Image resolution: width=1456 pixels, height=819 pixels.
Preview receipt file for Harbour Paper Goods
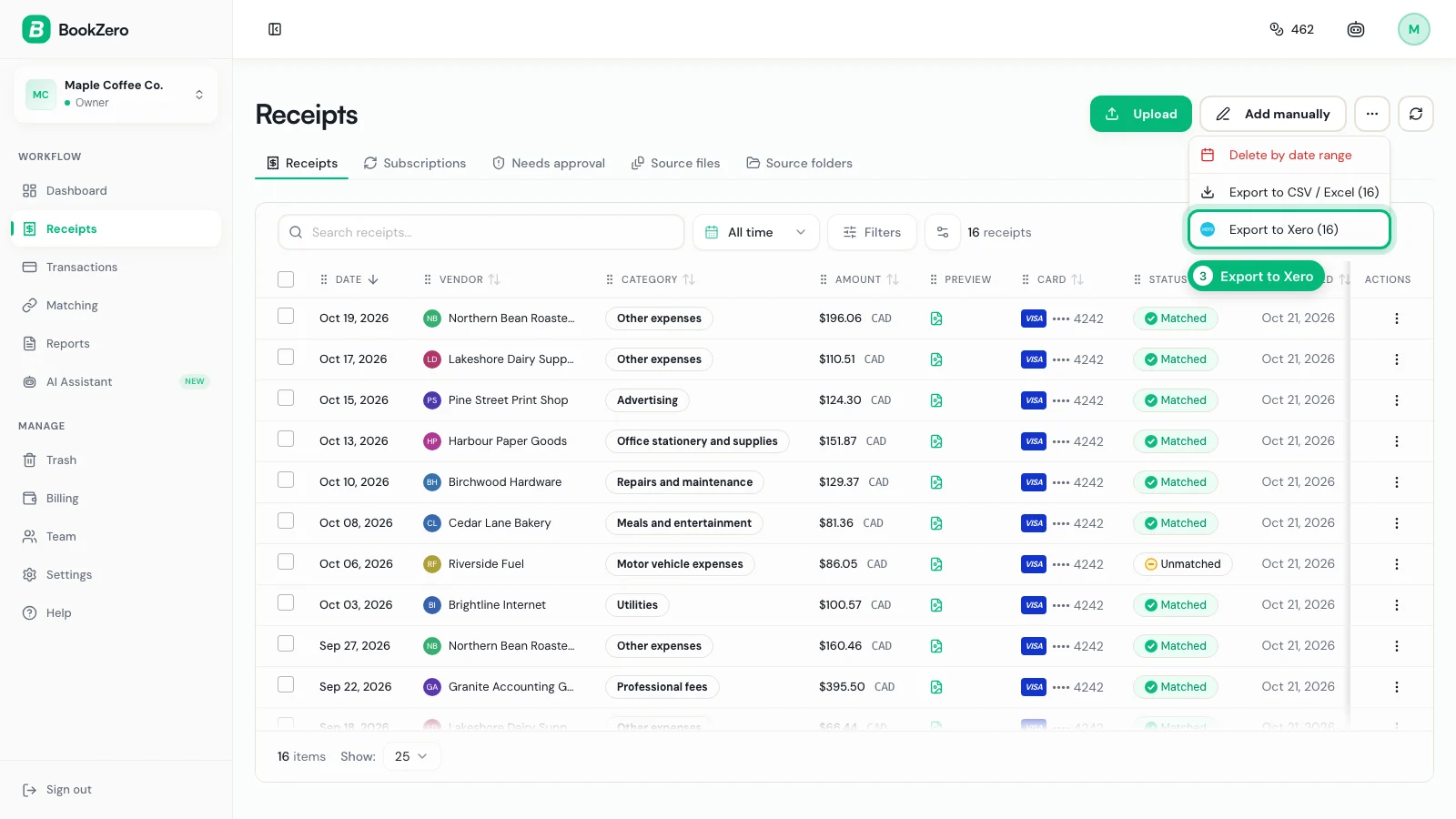936,441
